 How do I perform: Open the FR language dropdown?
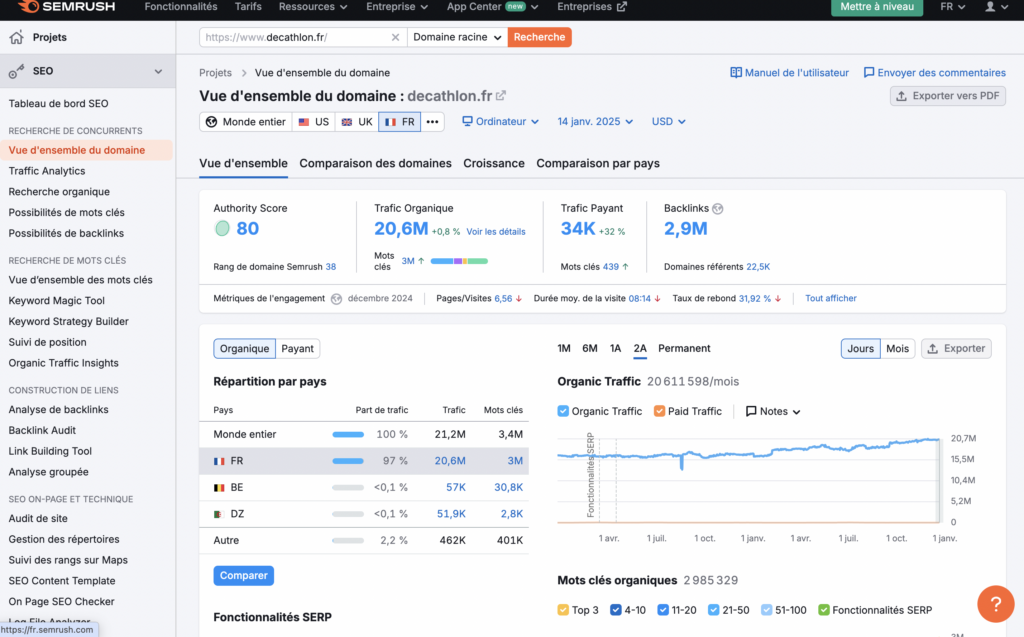pos(953,7)
